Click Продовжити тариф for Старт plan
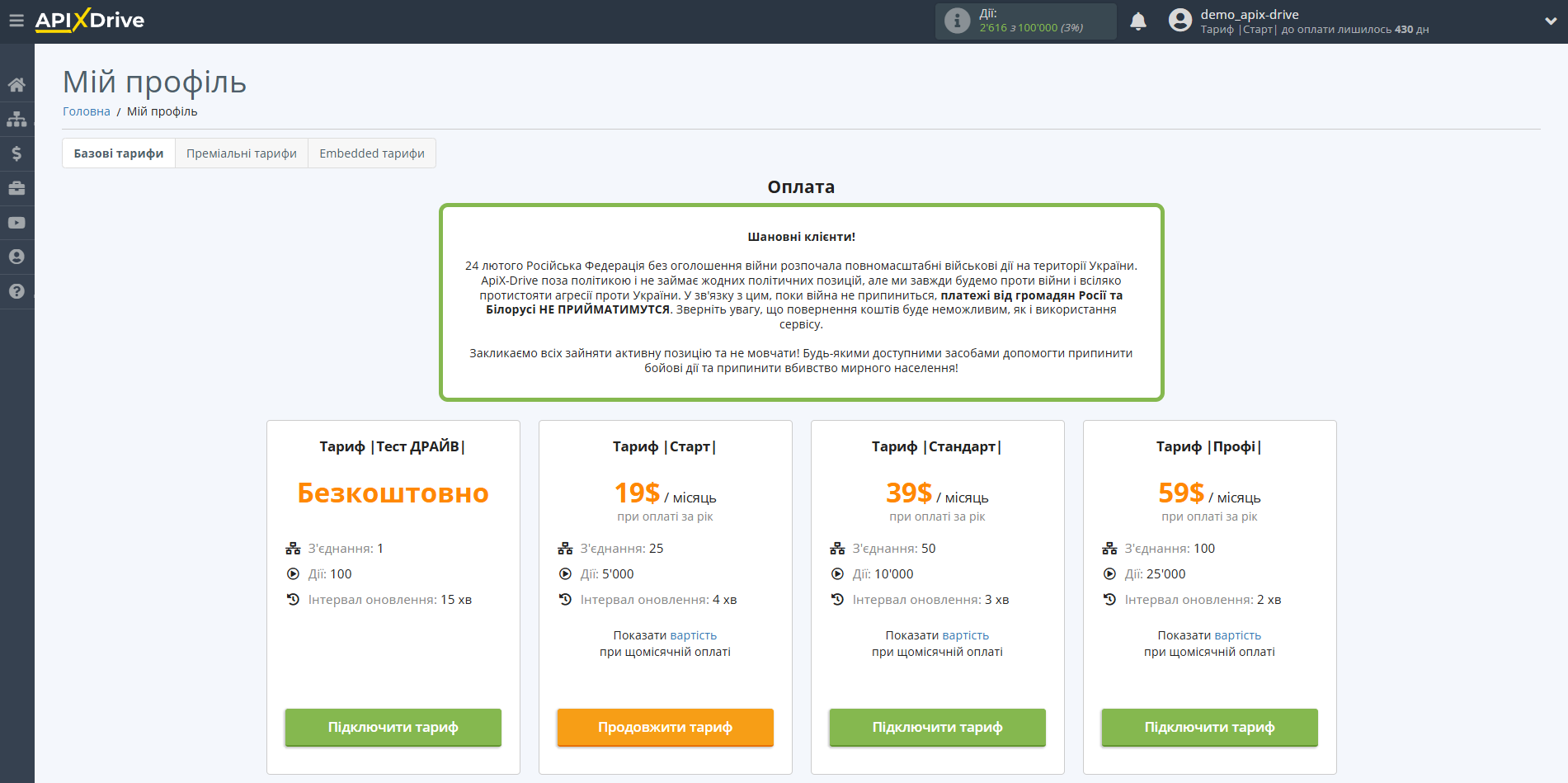The image size is (1568, 783). (666, 727)
